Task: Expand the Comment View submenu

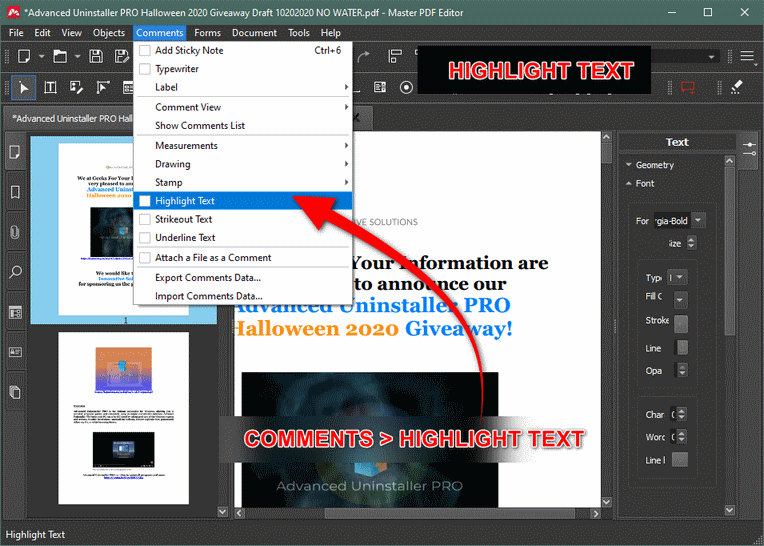Action: click(243, 107)
